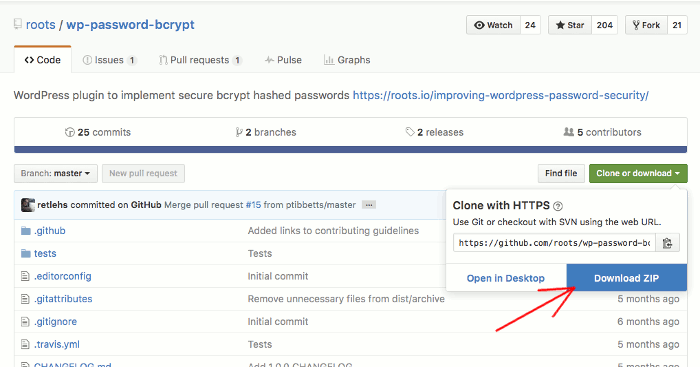Open 'Remove unnecessary files from dist/archive' commit

coord(346,299)
